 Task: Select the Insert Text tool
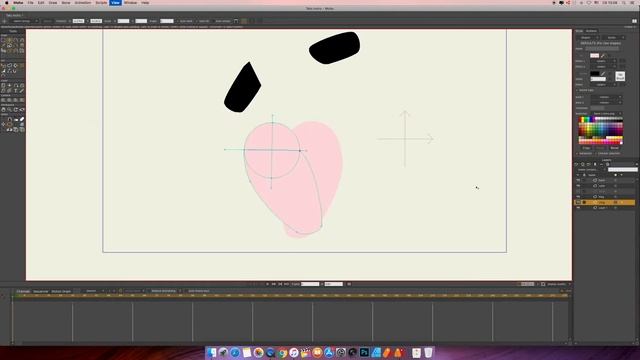coord(16,91)
